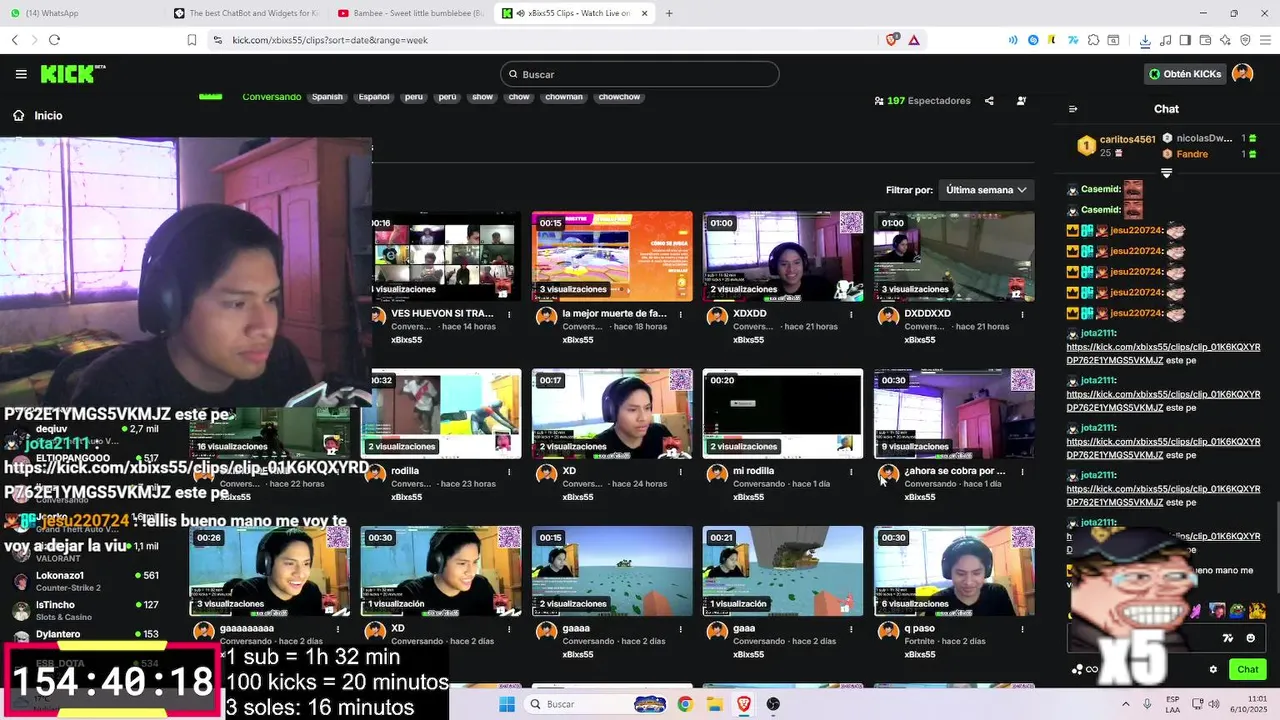
Task: Open three-dot menu of mi rodilla clip
Action: tap(852, 471)
